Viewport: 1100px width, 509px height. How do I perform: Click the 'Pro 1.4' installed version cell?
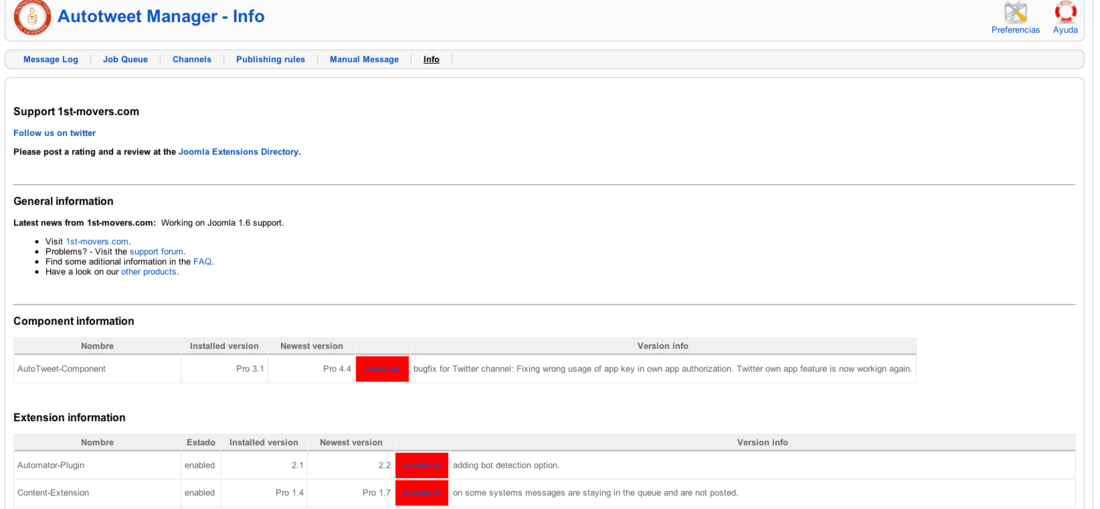coord(264,492)
